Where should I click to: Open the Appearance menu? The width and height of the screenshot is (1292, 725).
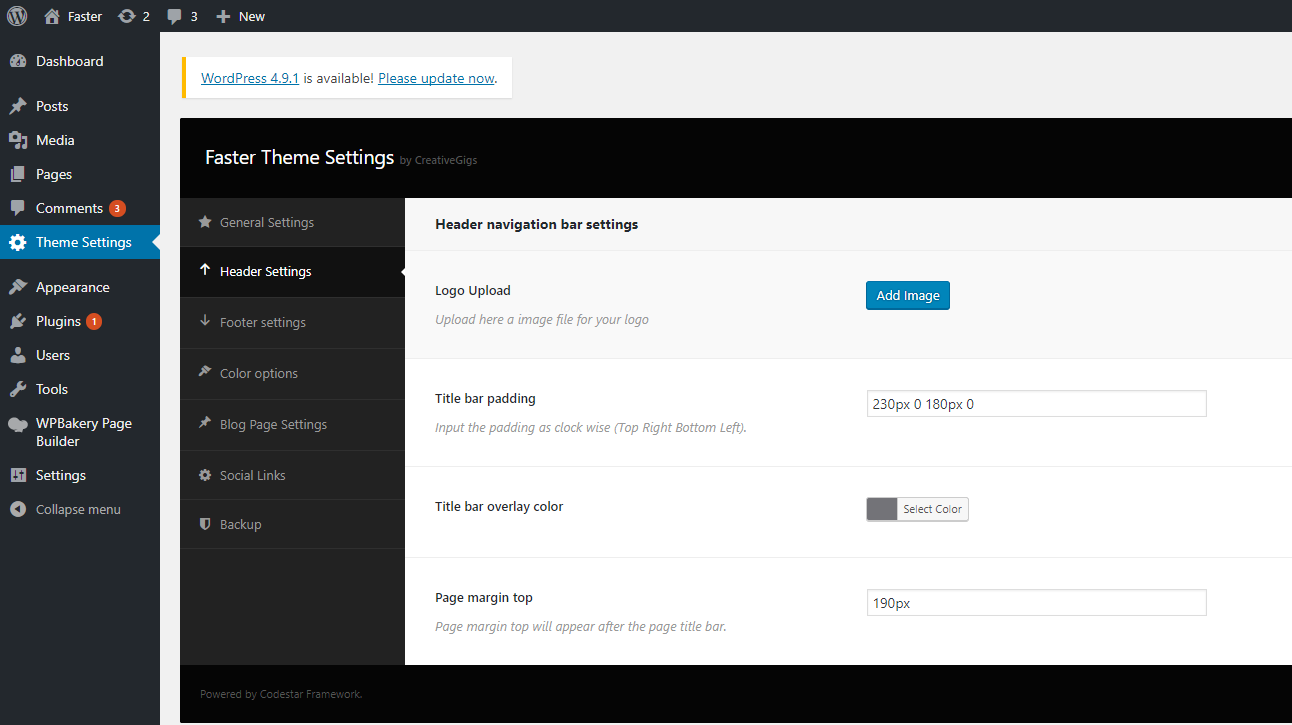[x=72, y=287]
